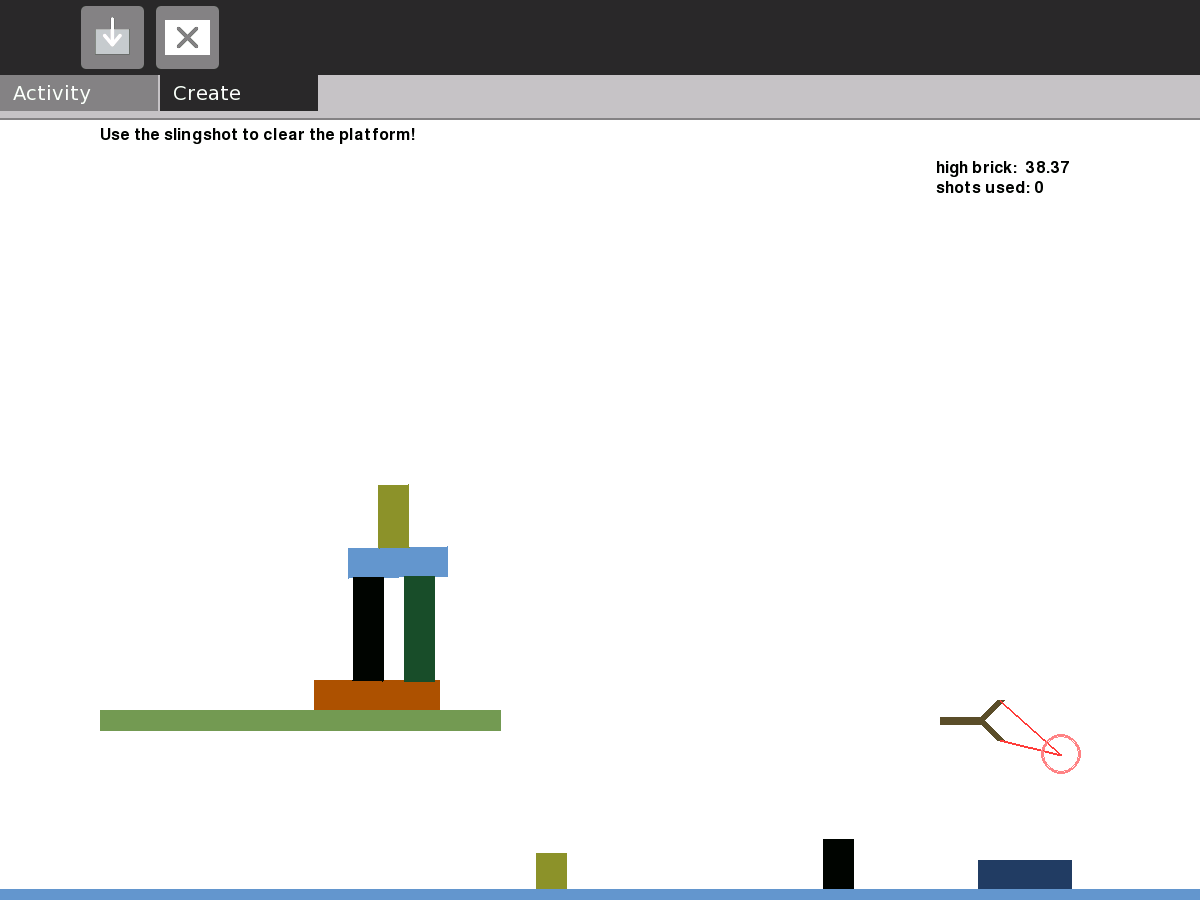Image resolution: width=1200 pixels, height=900 pixels.
Task: Click the "Use the slingshot" instruction text
Action: [257, 135]
